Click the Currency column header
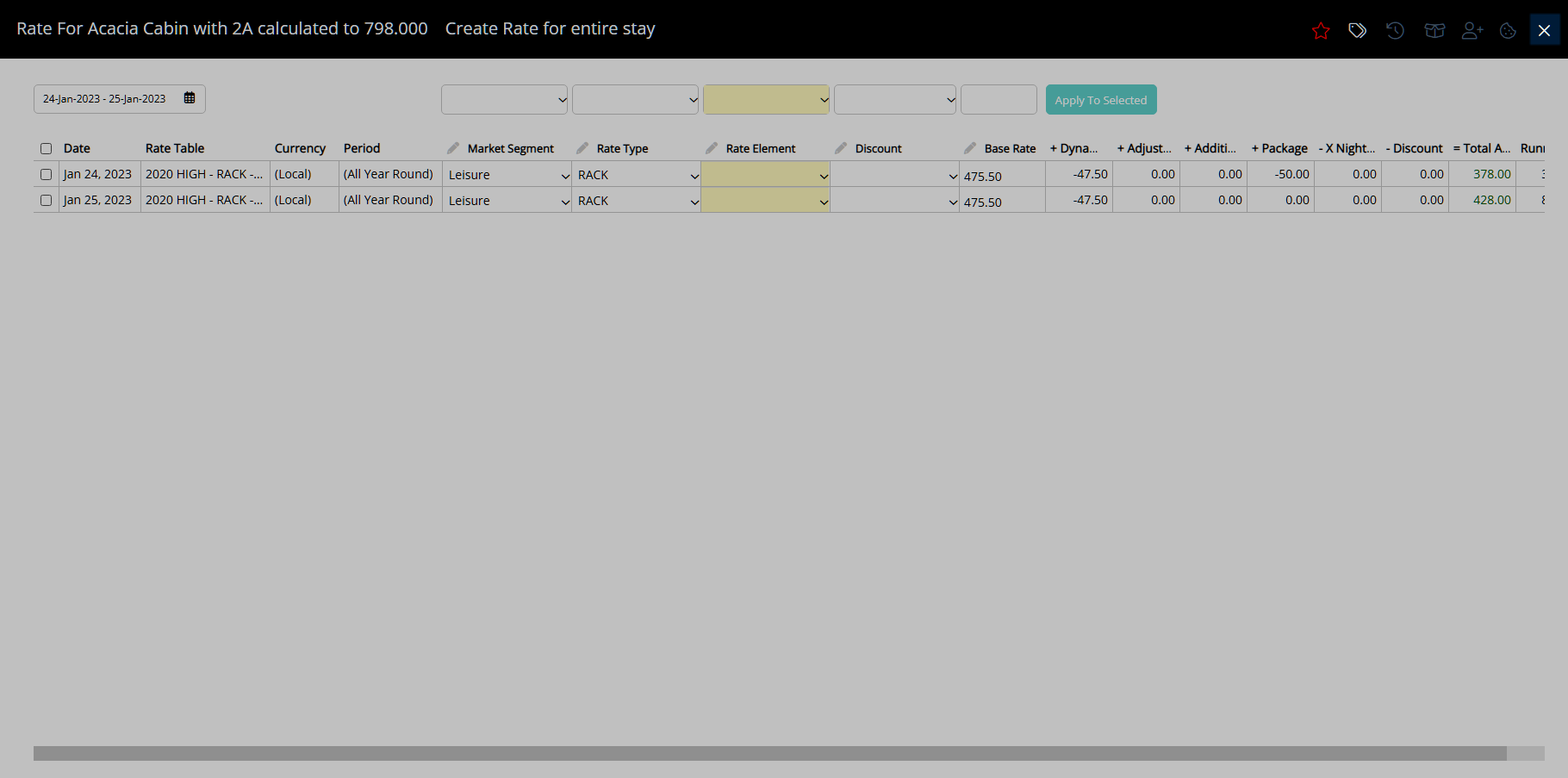Viewport: 1568px width, 778px height. [x=300, y=148]
